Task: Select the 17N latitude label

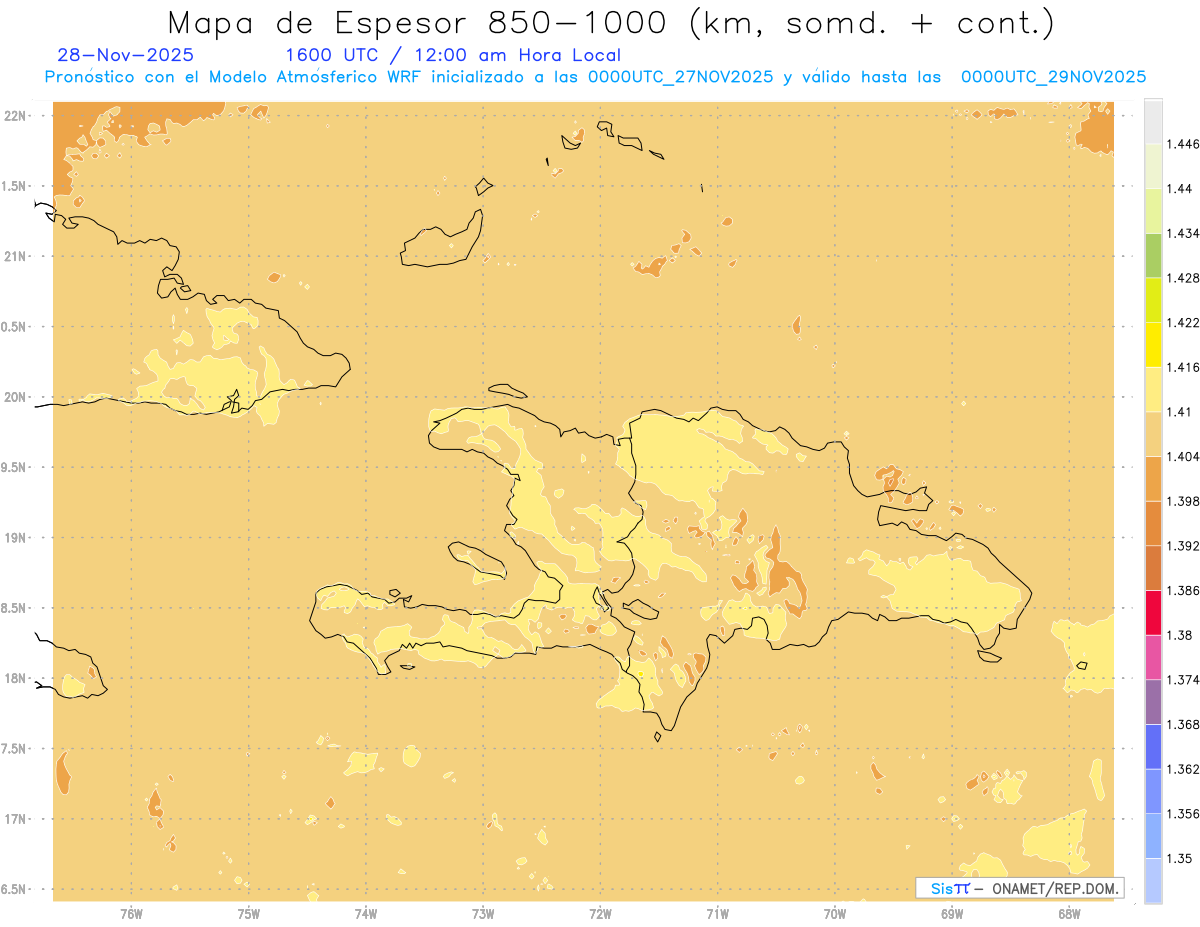Action: click(15, 819)
